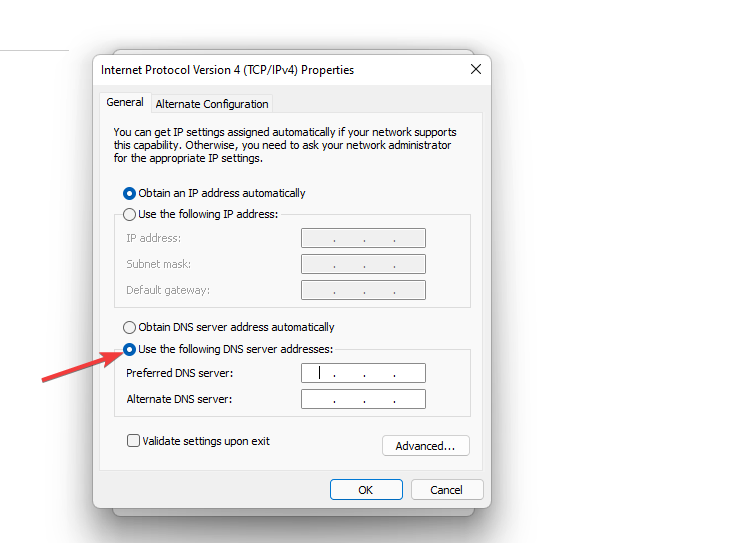The width and height of the screenshot is (747, 543).
Task: Click the last octet of Preferred DNS
Action: pos(409,373)
